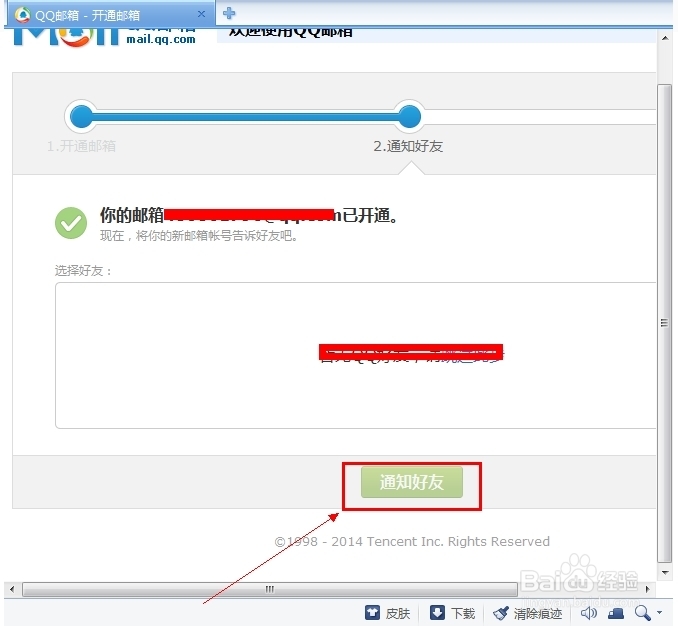Viewport: 678px width, 626px height.
Task: Click the horizontal scrollbar thumb
Action: (270, 589)
